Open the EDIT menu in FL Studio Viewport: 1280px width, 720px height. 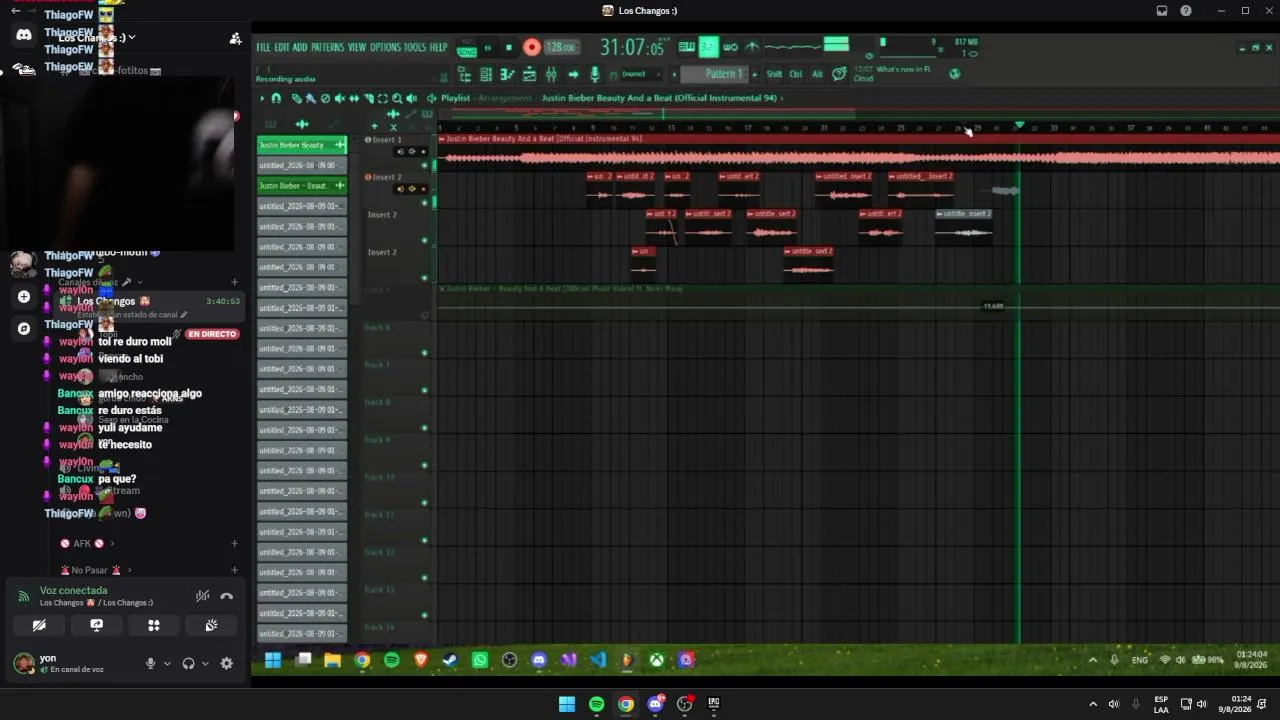click(x=282, y=47)
